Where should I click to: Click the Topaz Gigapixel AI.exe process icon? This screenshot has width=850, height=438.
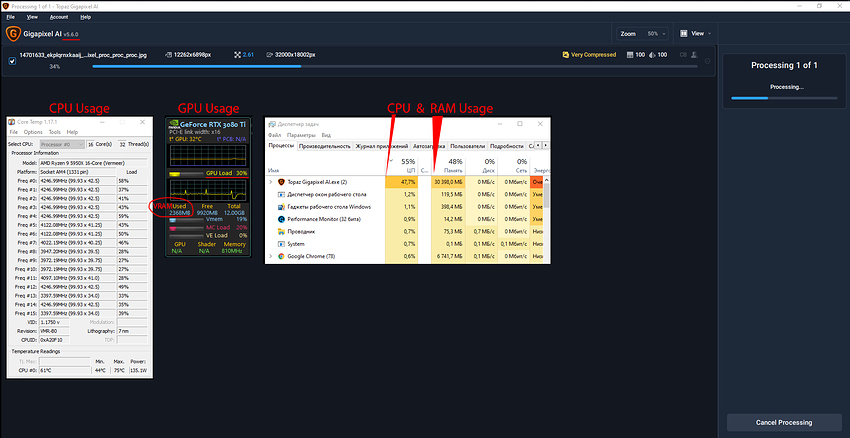coord(281,182)
